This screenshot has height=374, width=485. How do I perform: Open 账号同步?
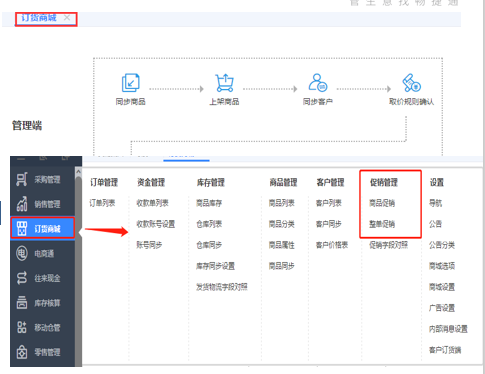(149, 245)
